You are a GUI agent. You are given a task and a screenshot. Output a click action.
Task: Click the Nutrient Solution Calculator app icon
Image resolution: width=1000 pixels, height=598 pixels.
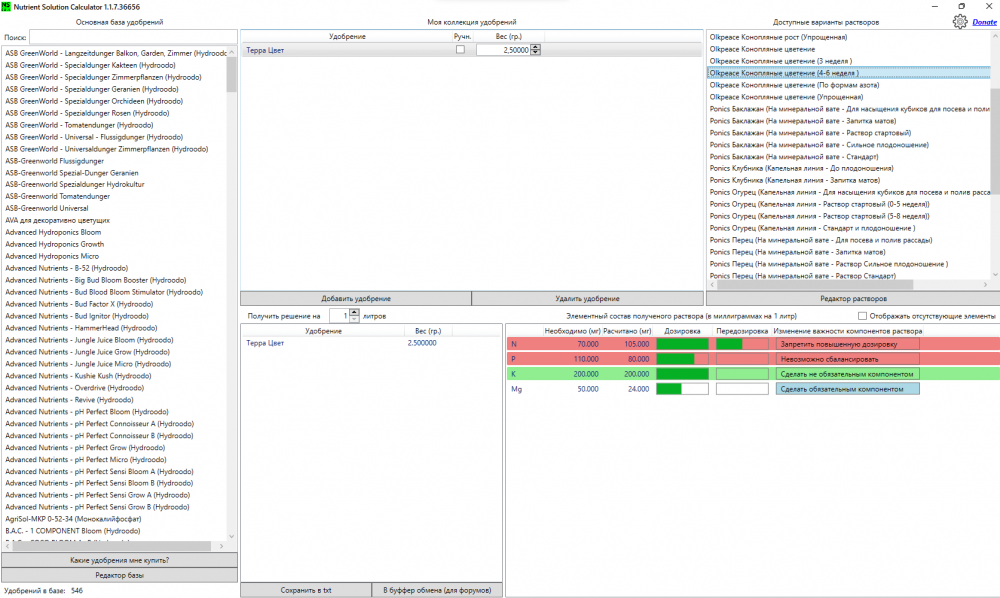coord(6,6)
